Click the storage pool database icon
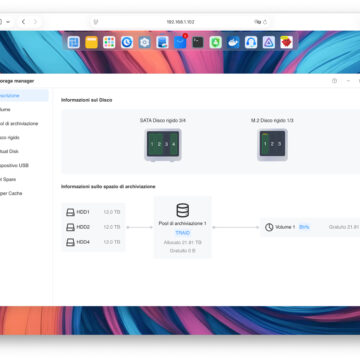This screenshot has height=360, width=360. pyautogui.click(x=182, y=210)
